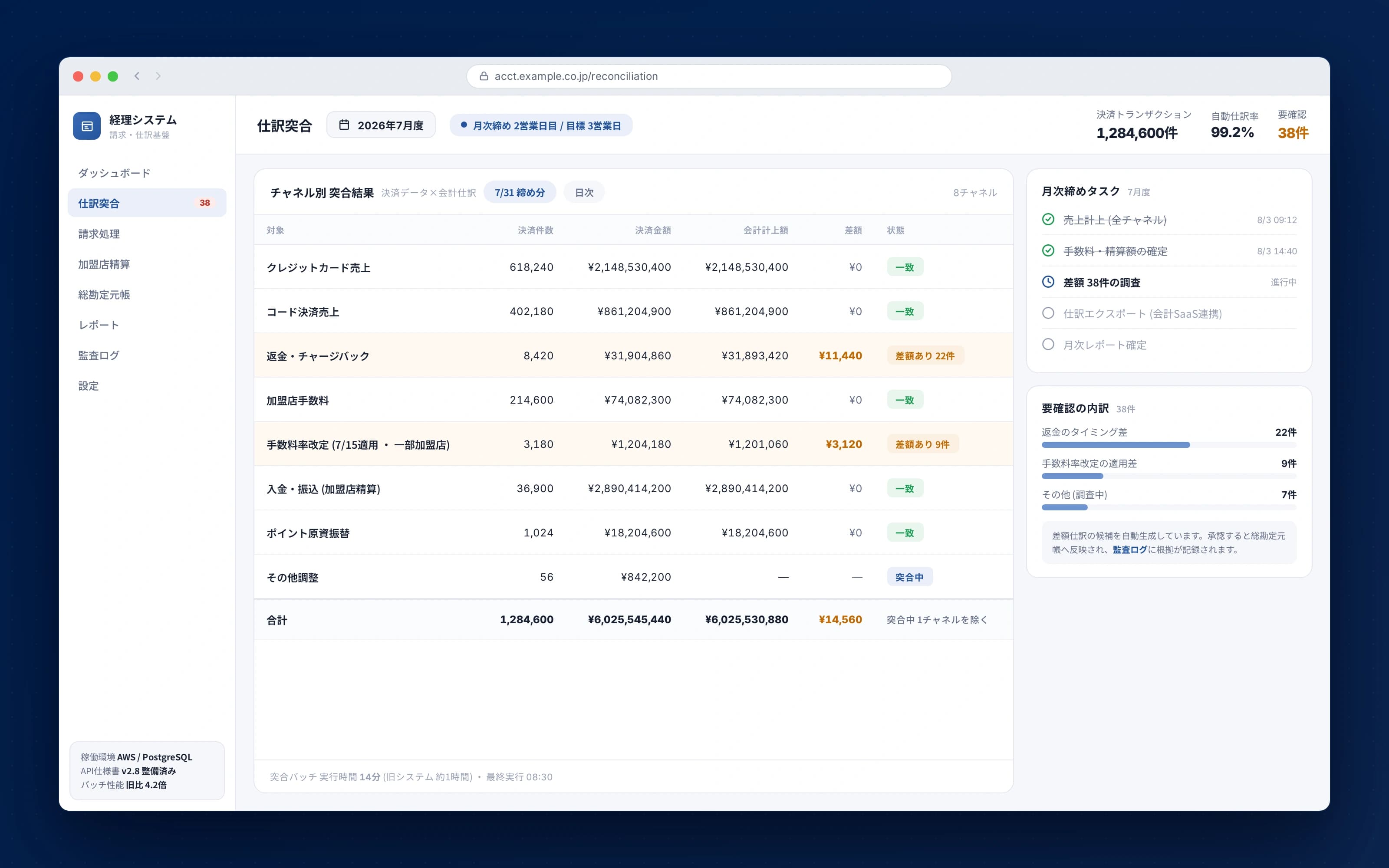Select the コード決済売上 row name
1389x868 pixels.
point(303,312)
